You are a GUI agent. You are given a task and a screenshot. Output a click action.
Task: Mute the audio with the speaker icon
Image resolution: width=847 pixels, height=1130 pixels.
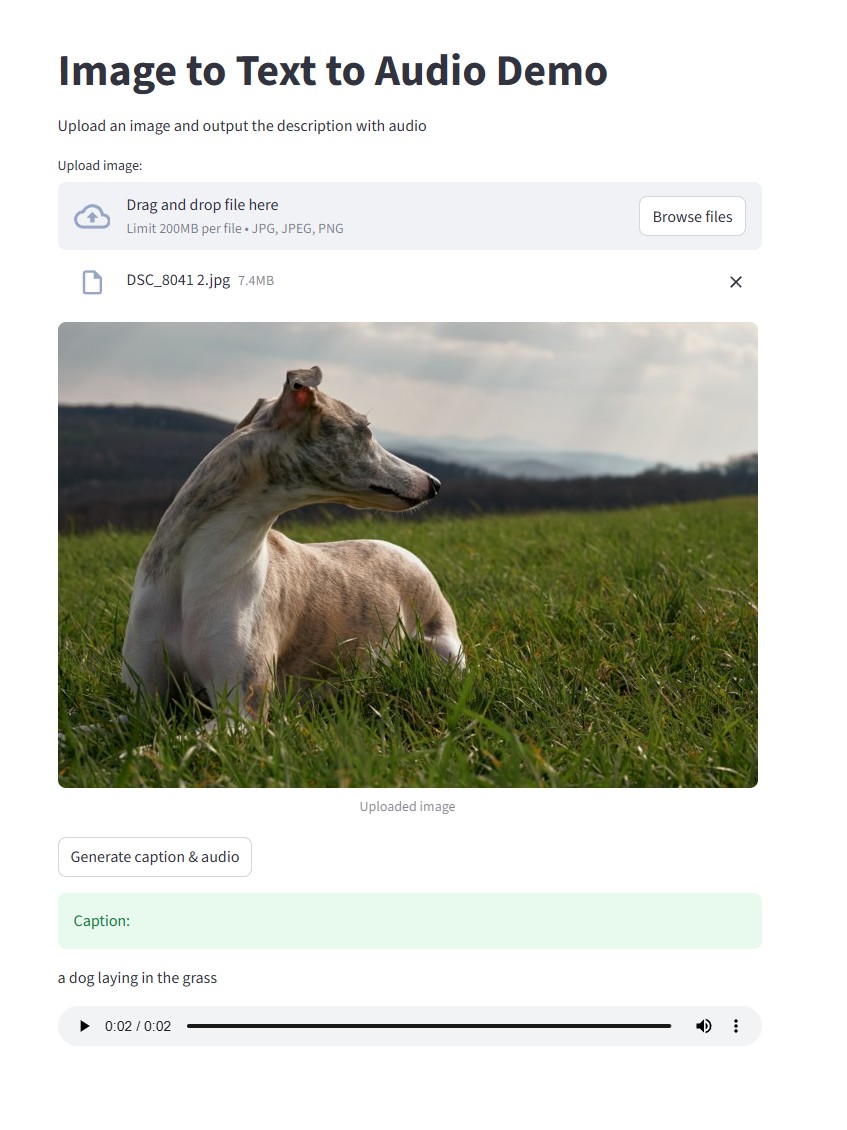coord(704,1026)
